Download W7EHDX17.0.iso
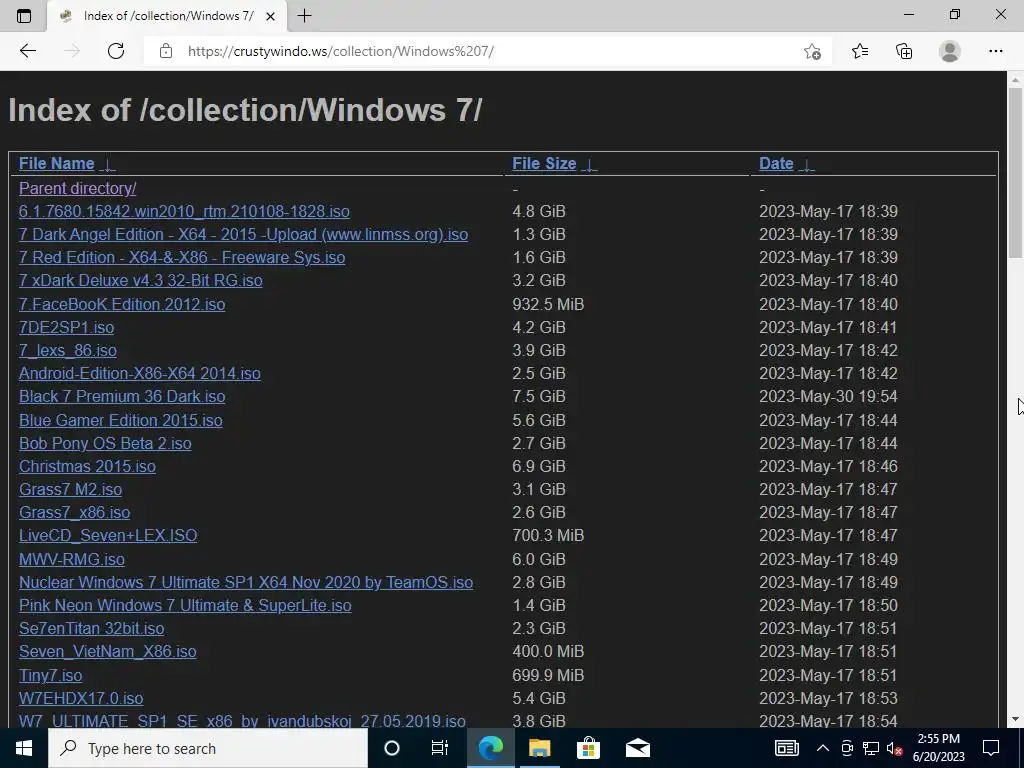This screenshot has height=768, width=1024. pyautogui.click(x=81, y=698)
